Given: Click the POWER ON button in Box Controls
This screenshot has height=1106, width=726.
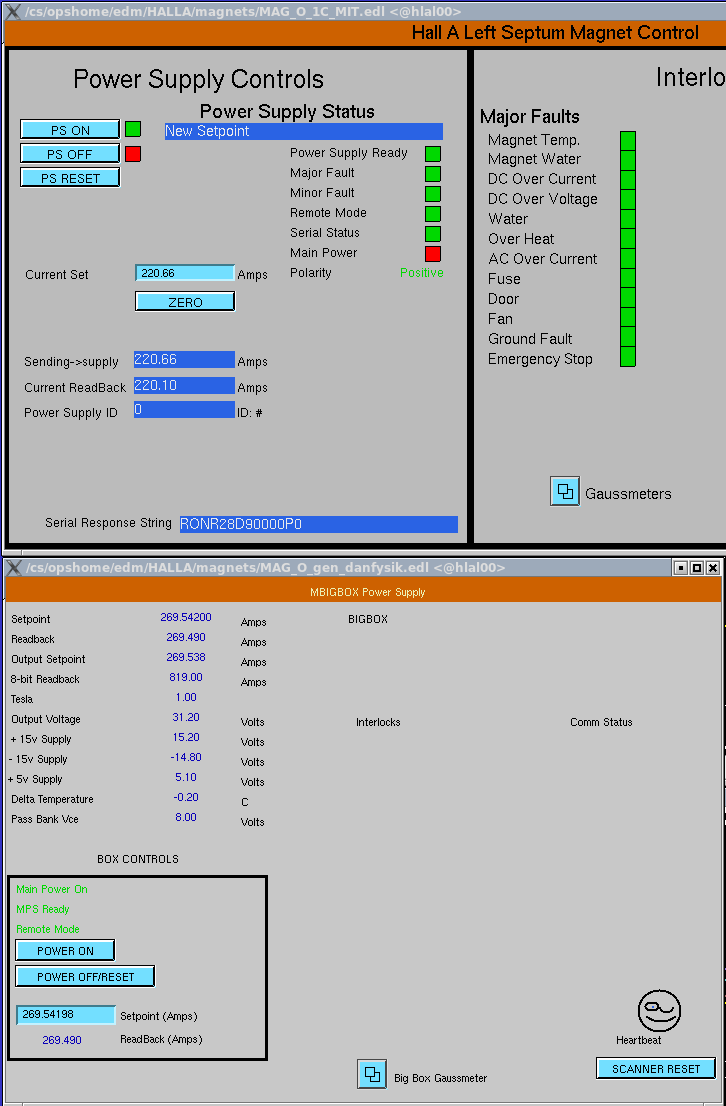Looking at the screenshot, I should click(65, 950).
